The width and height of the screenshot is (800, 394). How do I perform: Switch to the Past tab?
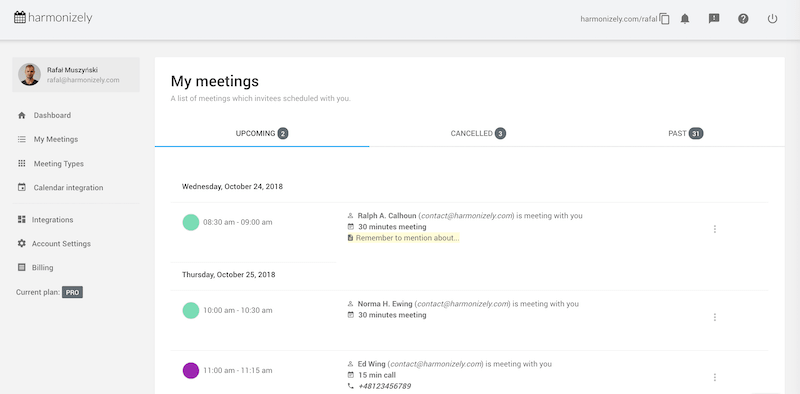click(x=686, y=134)
